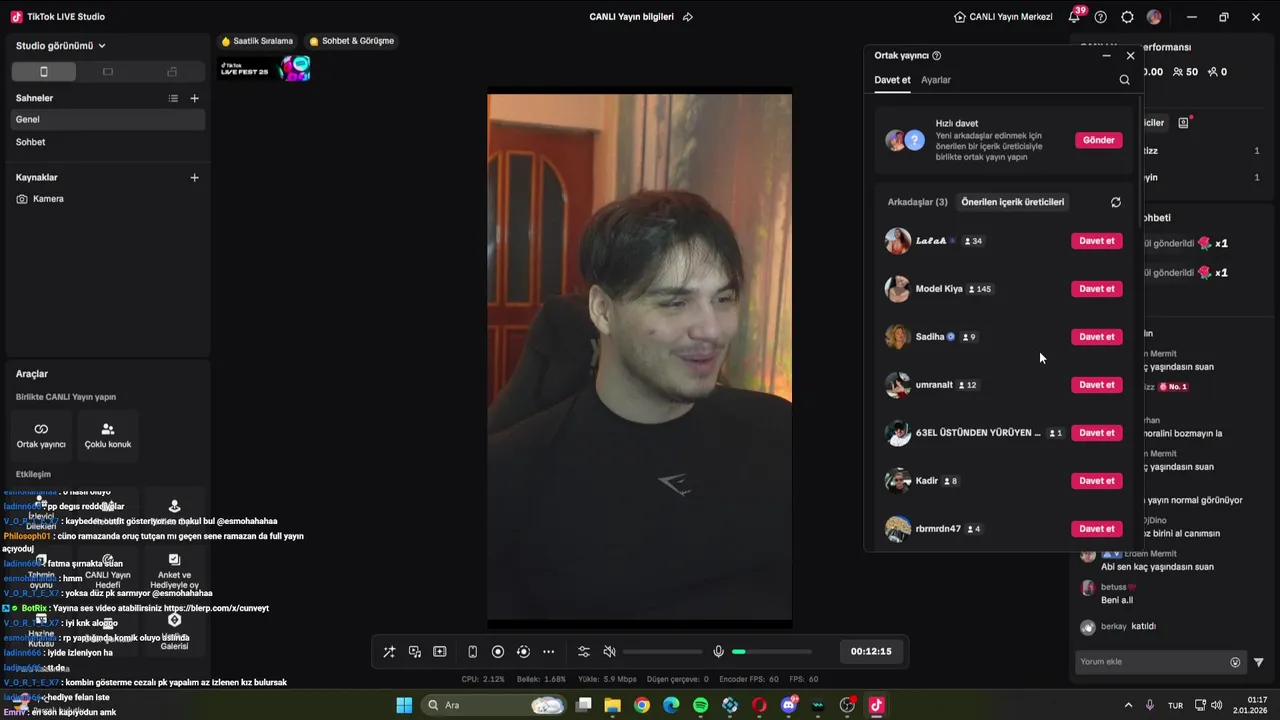1280x720 pixels.
Task: Share via icon next to CANLI Yayın bilgileri
Action: tap(687, 17)
